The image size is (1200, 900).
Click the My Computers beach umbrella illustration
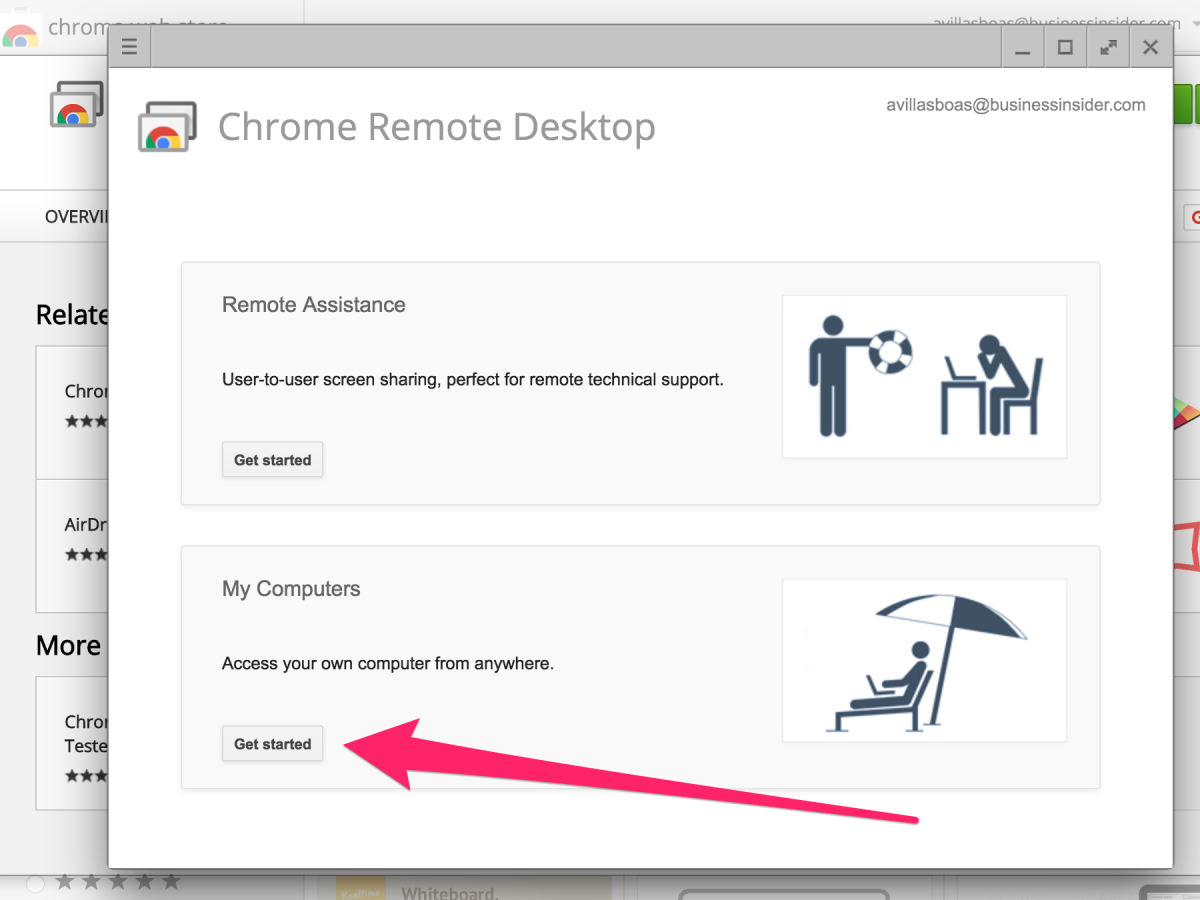click(924, 660)
